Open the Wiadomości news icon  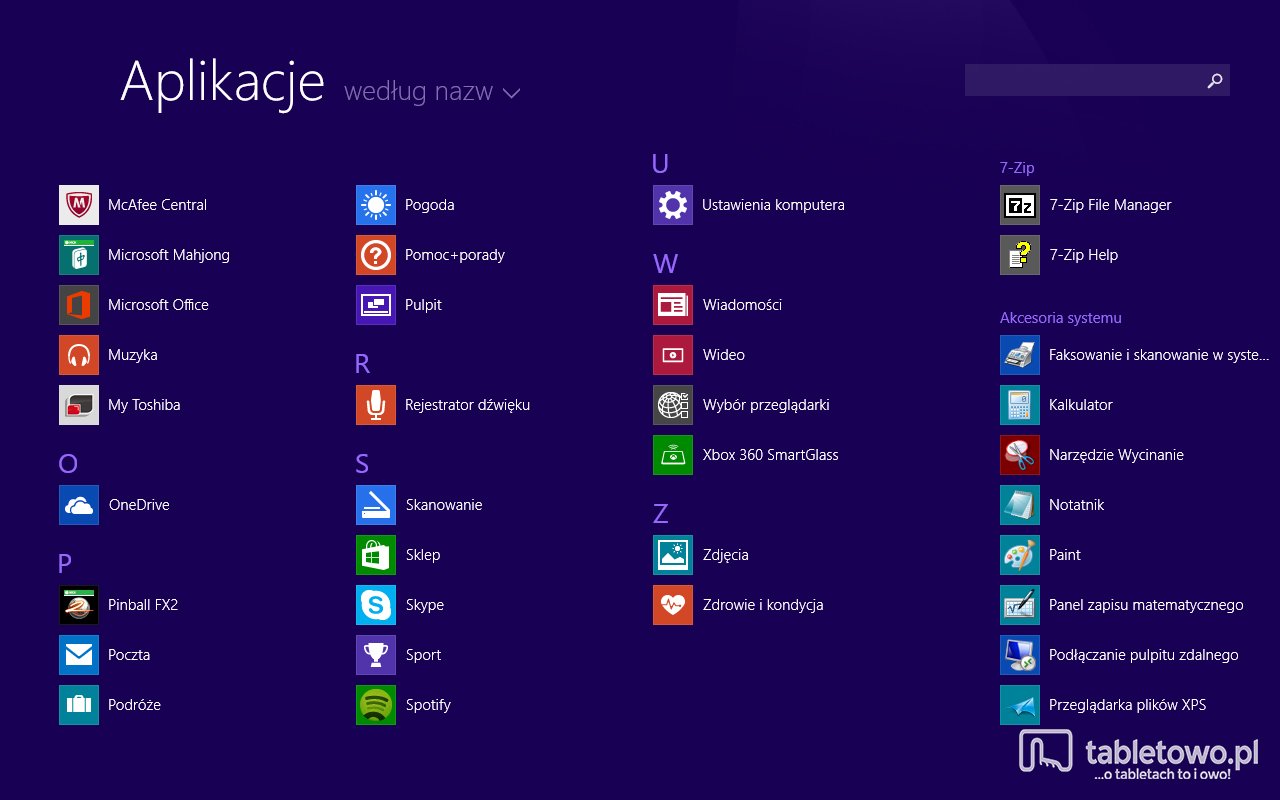[673, 305]
